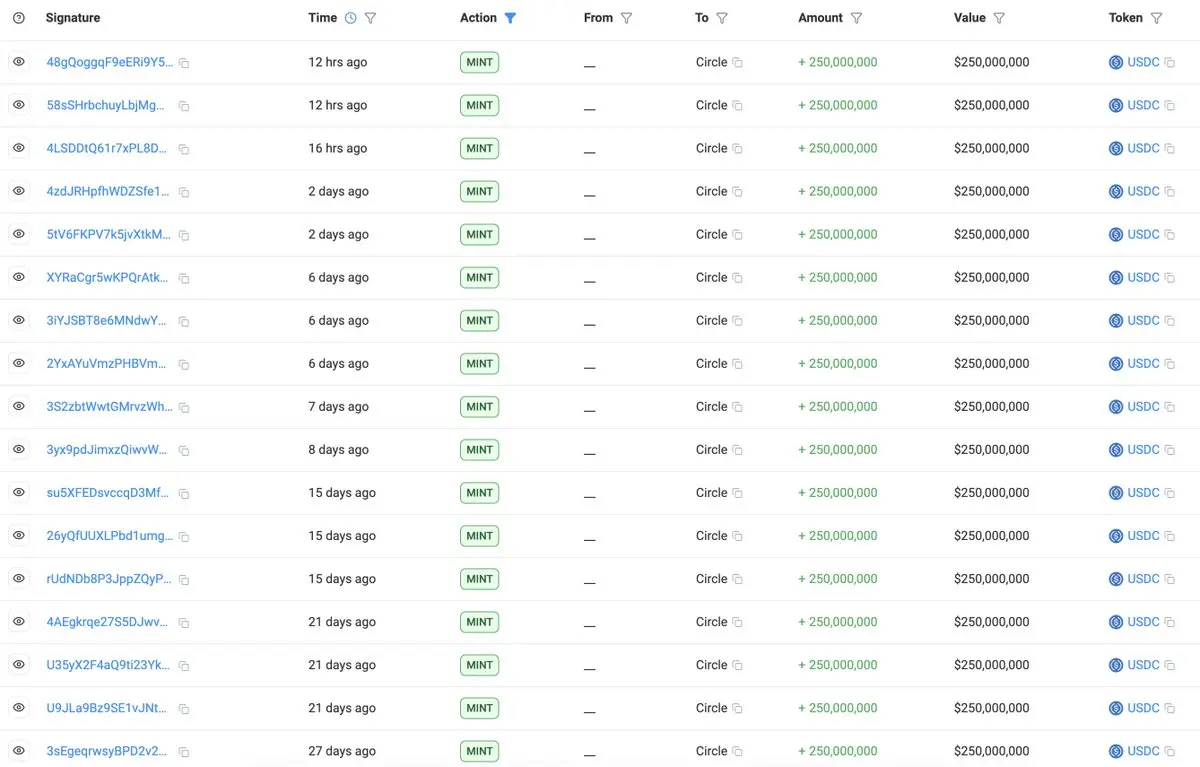Open the Circle account link in 8 days ago row

tap(711, 450)
